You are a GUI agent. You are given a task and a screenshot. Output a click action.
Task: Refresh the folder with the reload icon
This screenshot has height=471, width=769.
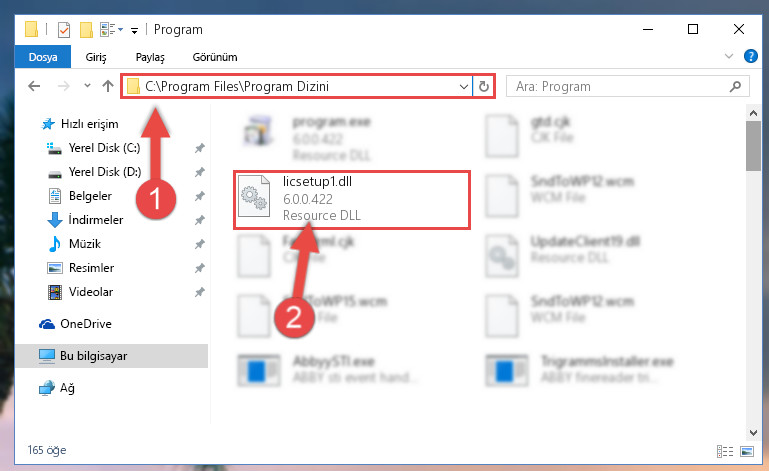click(484, 87)
